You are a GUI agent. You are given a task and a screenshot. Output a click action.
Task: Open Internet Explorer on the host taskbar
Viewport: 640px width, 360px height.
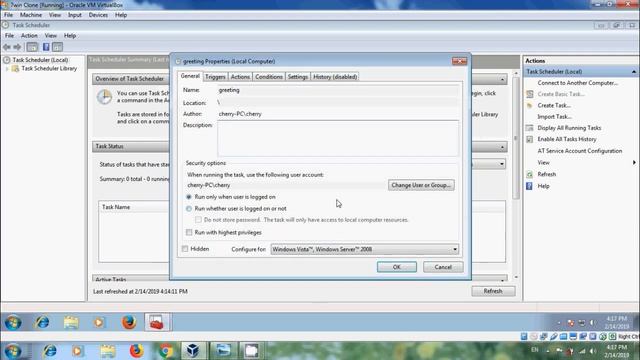pos(50,351)
